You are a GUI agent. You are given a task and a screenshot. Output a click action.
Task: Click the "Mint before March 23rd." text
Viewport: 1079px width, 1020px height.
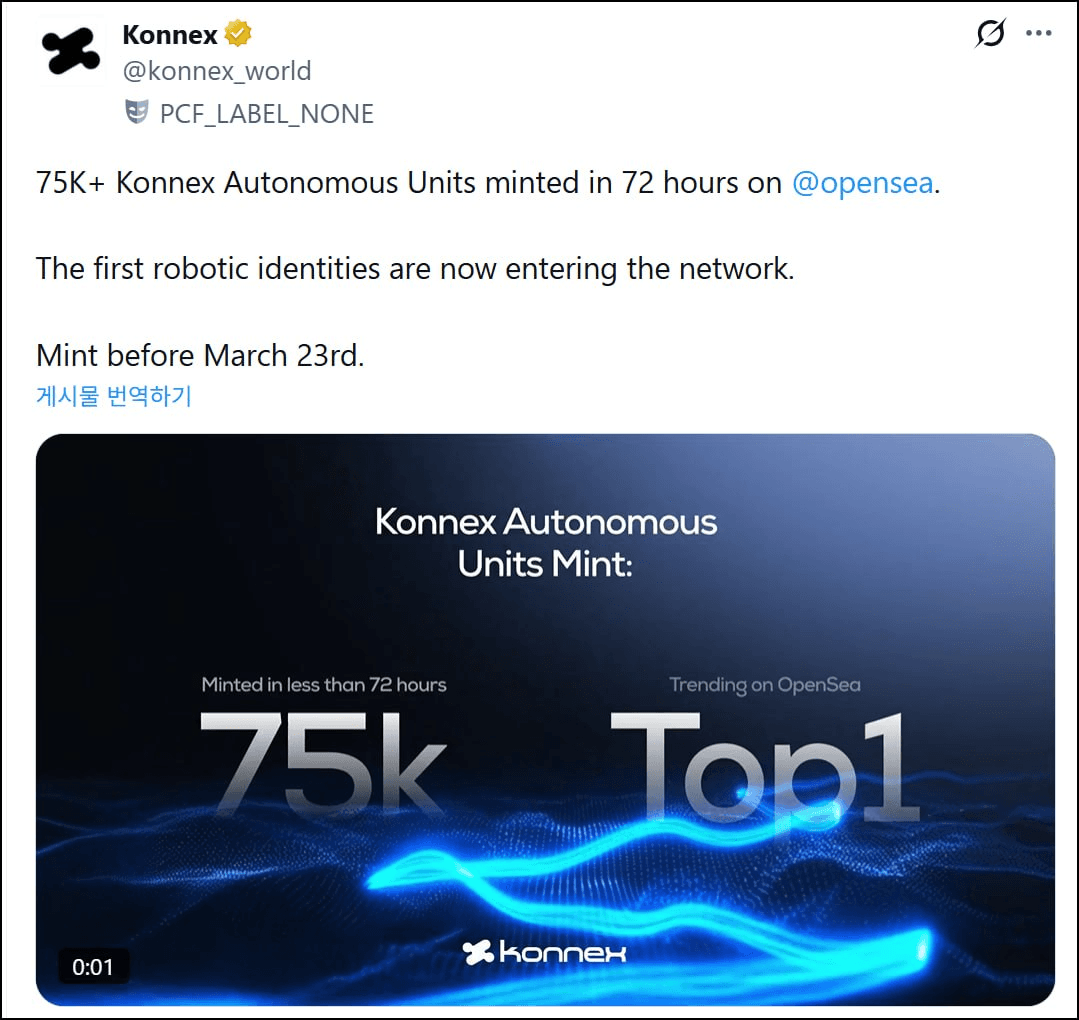coord(200,355)
